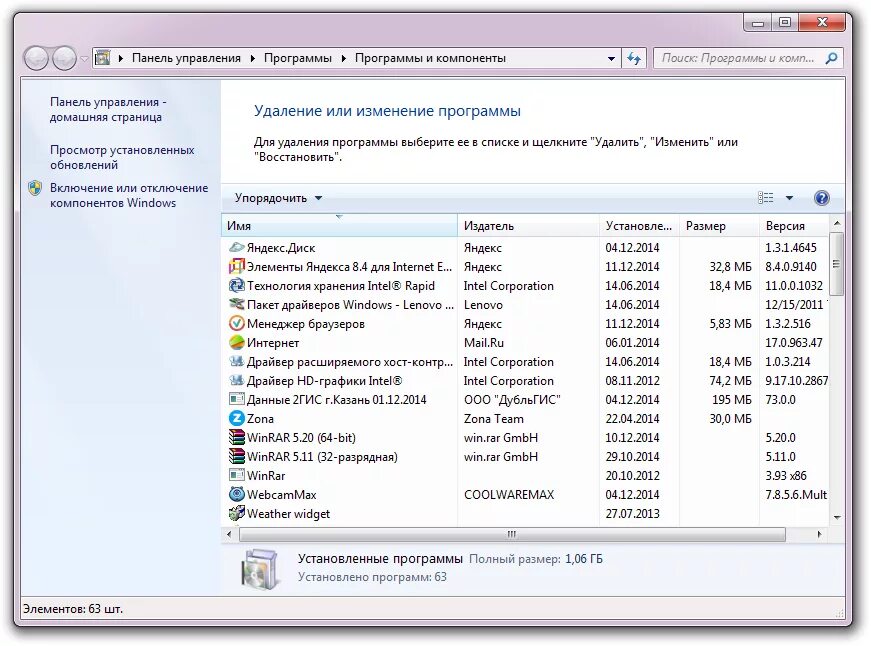This screenshot has height=646, width=871.
Task: Click the Интернет Mail.Ru icon
Action: (x=237, y=342)
